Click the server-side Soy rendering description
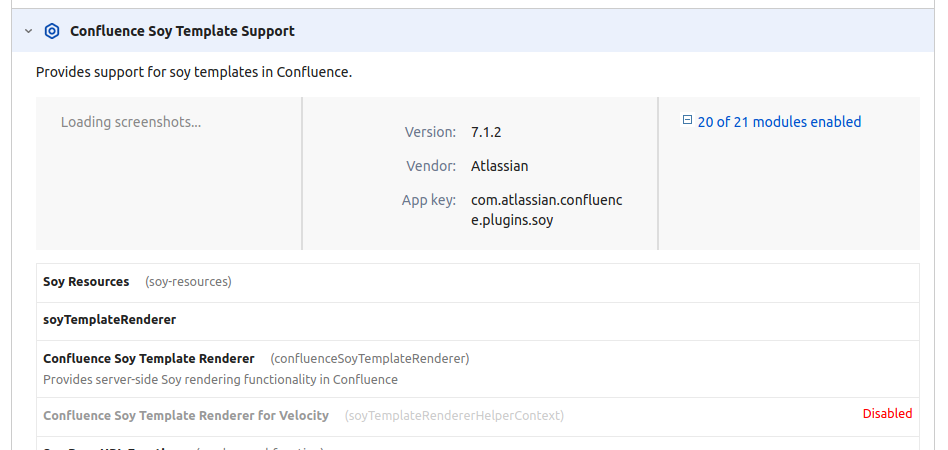This screenshot has height=450, width=948. (x=221, y=380)
